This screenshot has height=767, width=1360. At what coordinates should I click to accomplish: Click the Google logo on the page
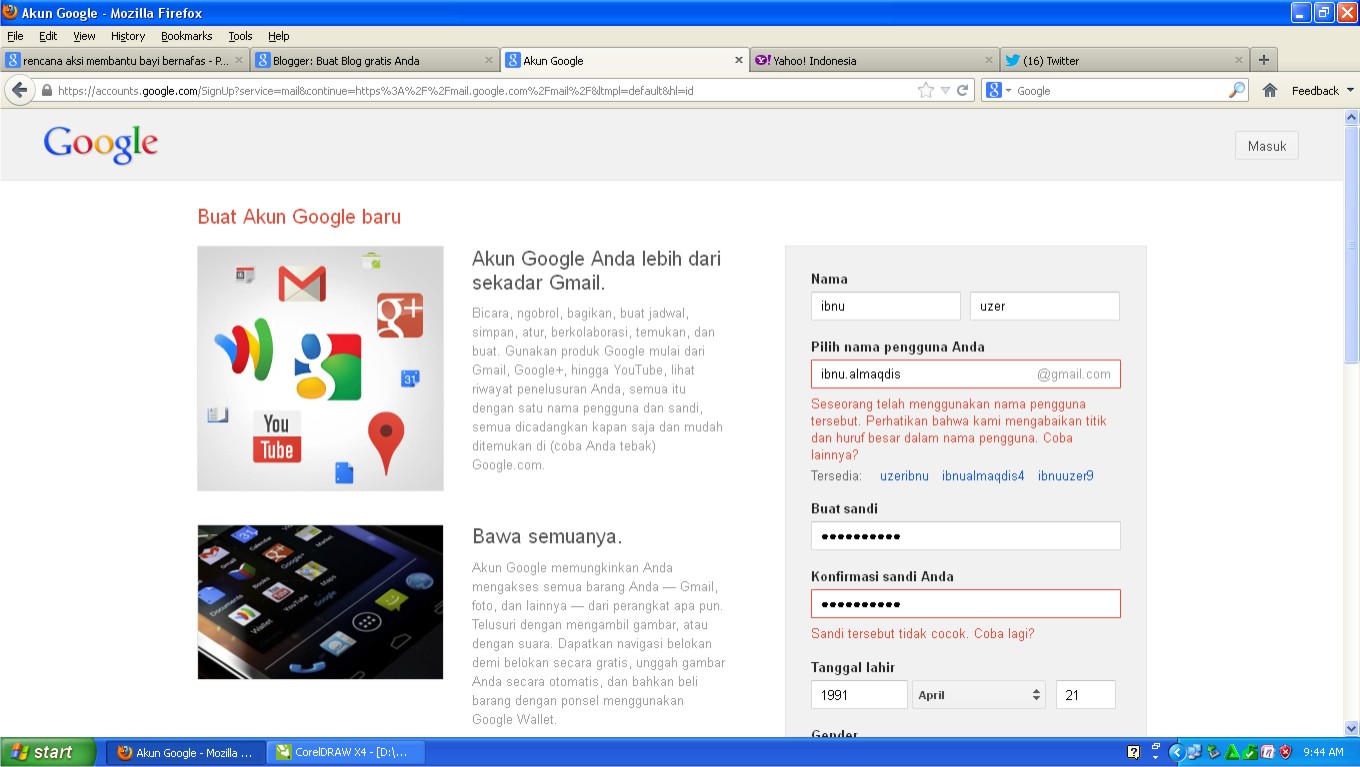[x=101, y=144]
